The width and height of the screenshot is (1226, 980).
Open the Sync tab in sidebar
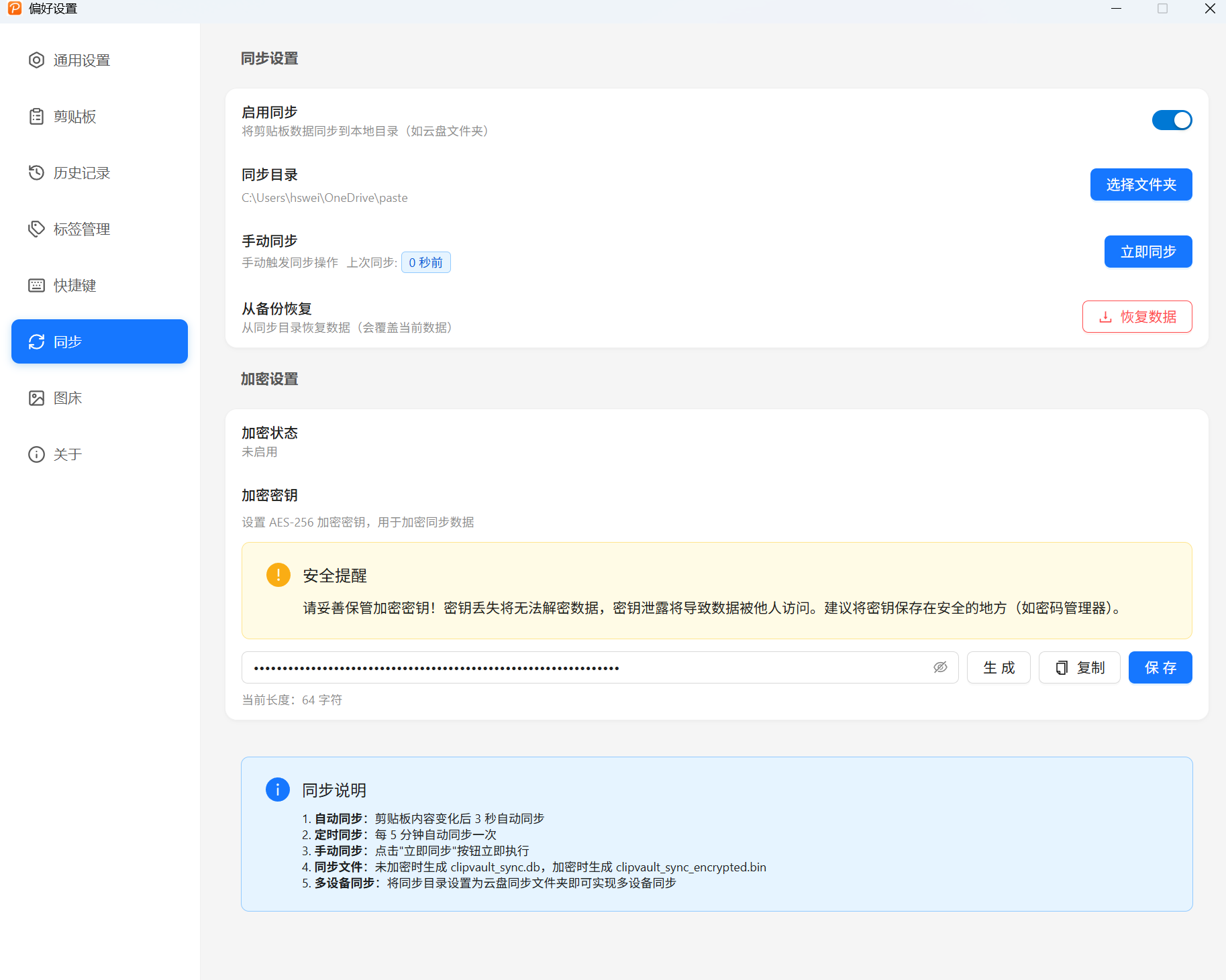point(99,342)
